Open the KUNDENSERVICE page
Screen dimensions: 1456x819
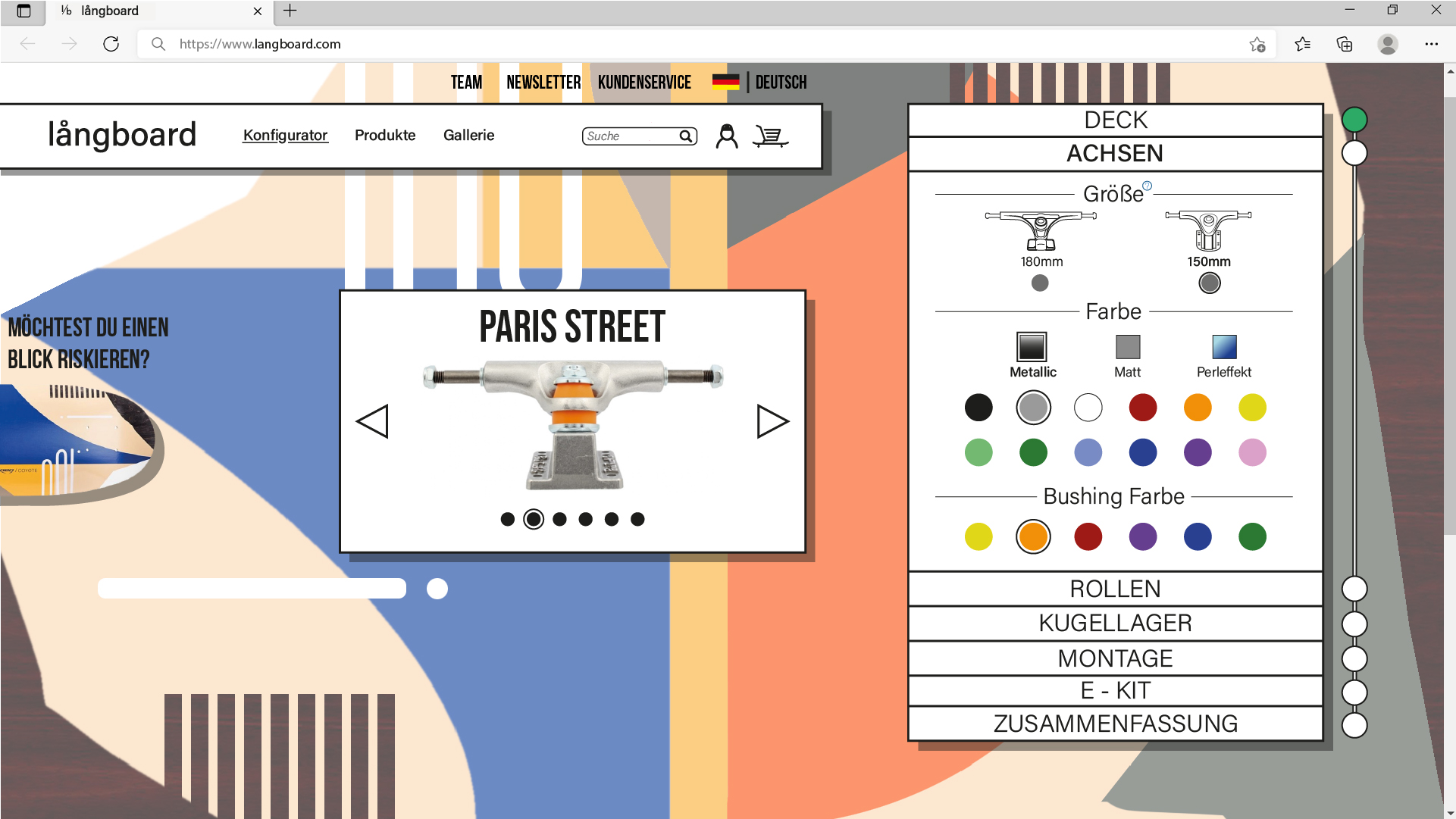pos(644,82)
